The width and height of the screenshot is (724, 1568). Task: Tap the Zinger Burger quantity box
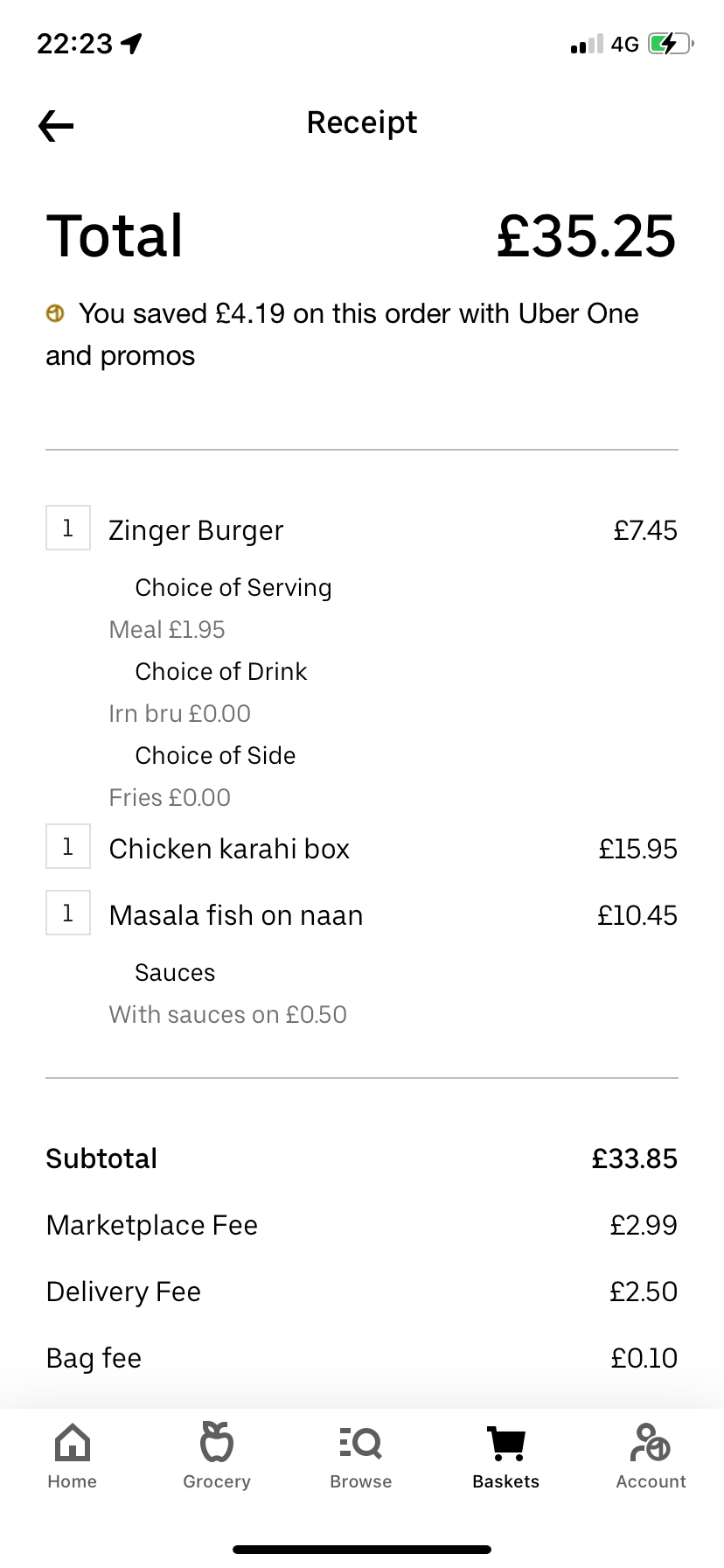(68, 528)
